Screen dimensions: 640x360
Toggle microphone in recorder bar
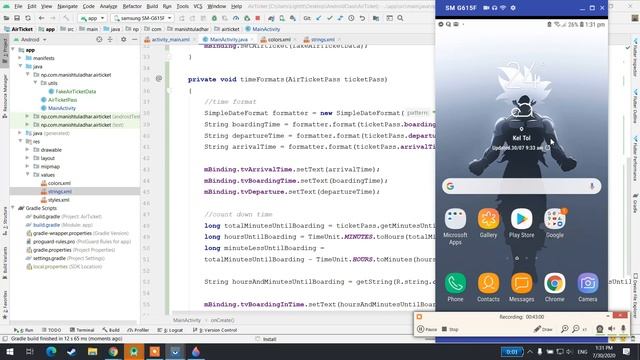tap(623, 329)
